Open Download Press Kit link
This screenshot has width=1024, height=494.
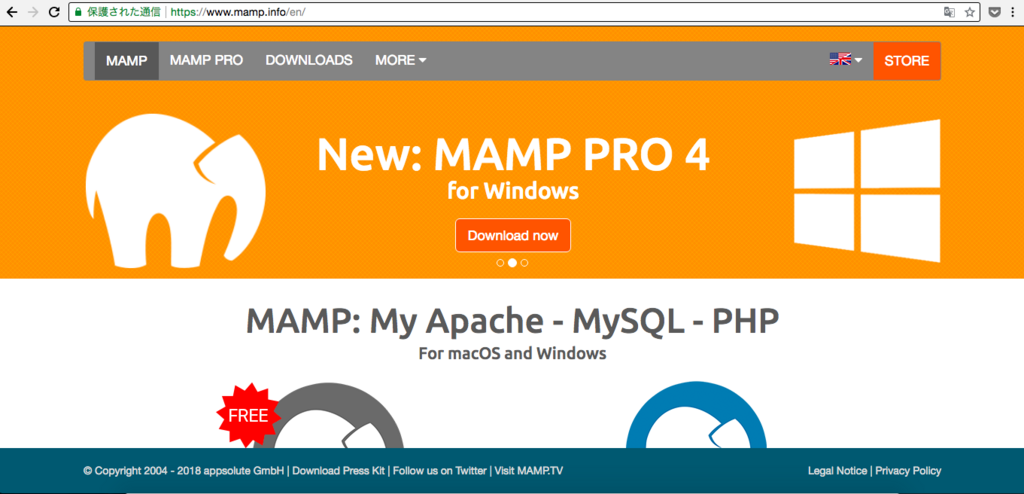pyautogui.click(x=340, y=470)
